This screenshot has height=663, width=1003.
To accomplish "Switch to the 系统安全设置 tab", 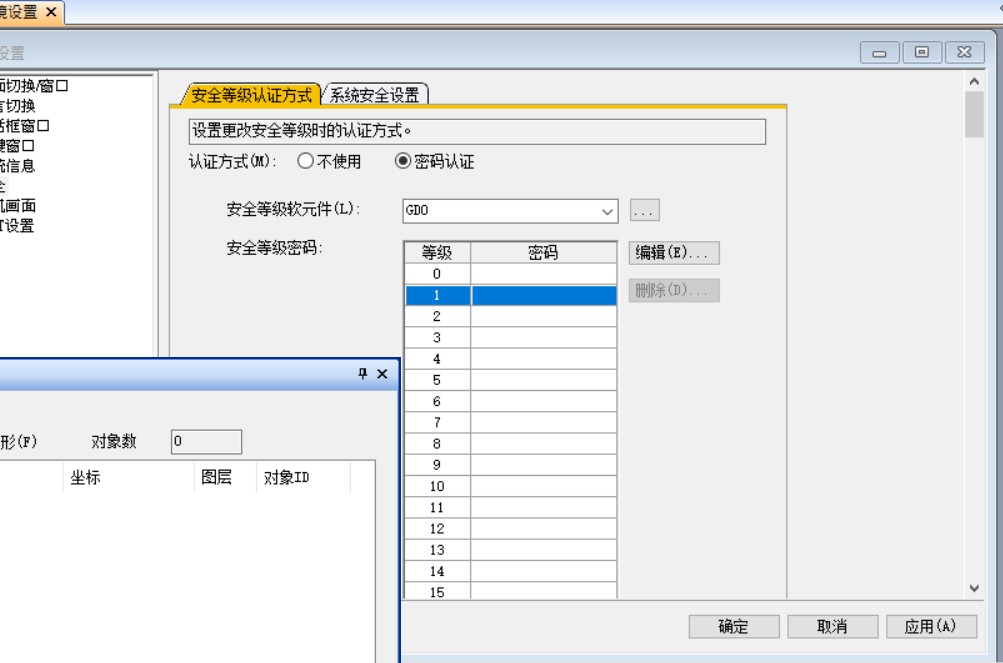I will click(374, 95).
